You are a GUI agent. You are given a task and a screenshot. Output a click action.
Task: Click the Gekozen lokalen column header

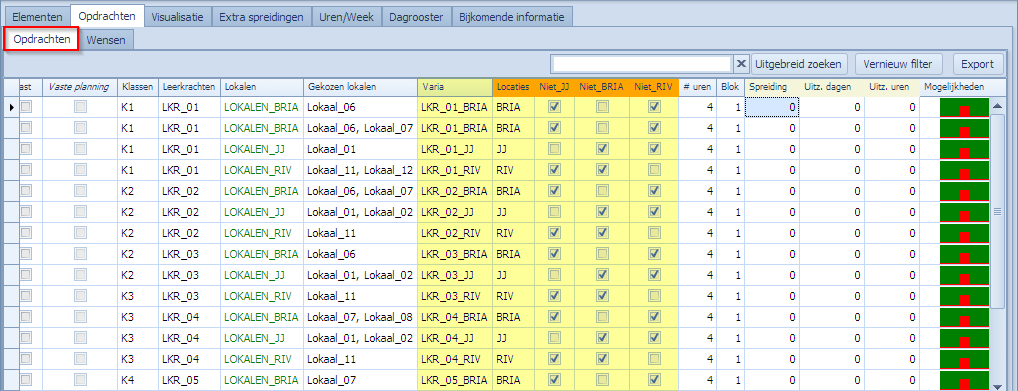[x=360, y=87]
